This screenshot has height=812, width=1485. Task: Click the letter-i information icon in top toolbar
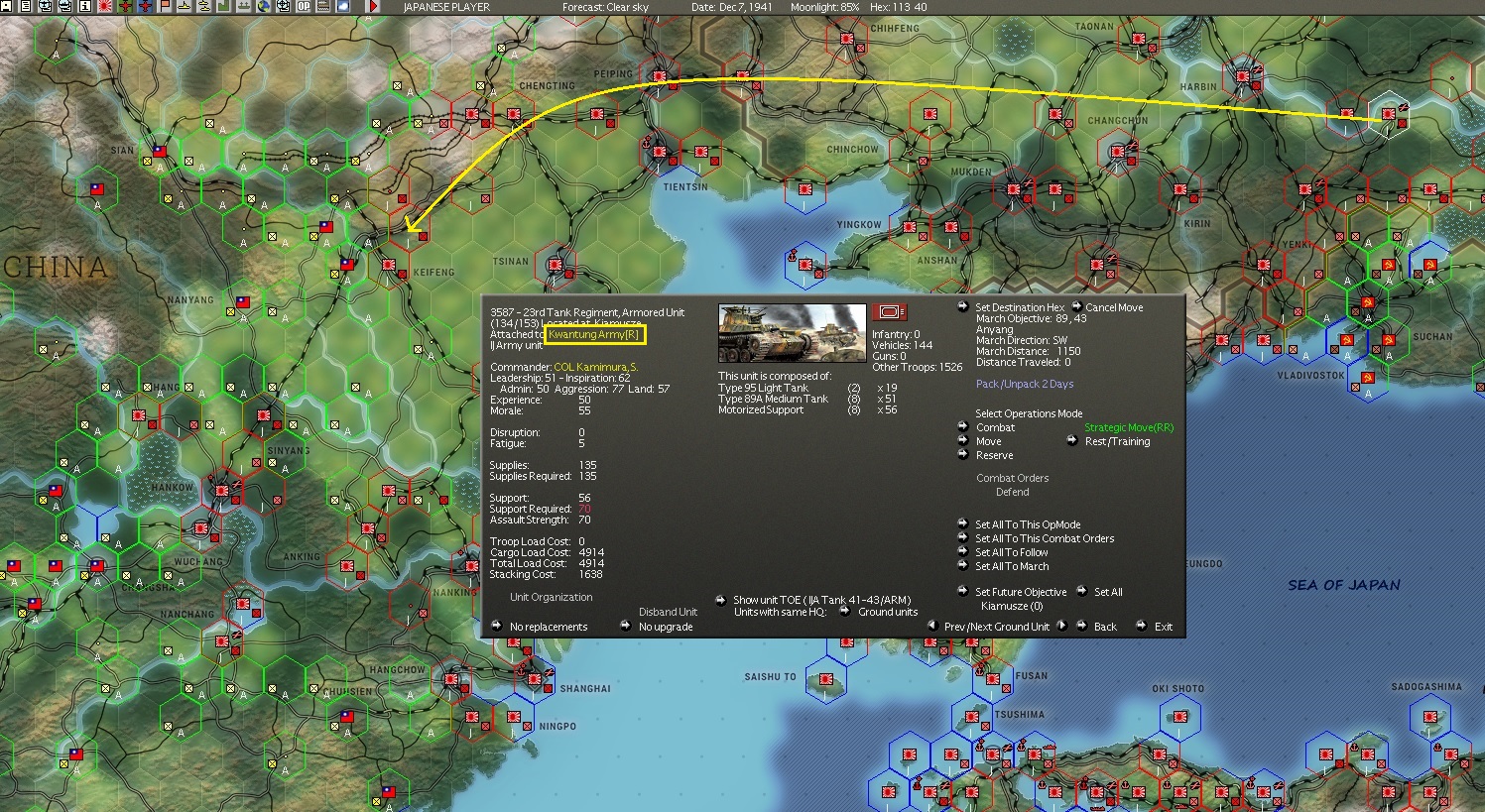point(85,6)
